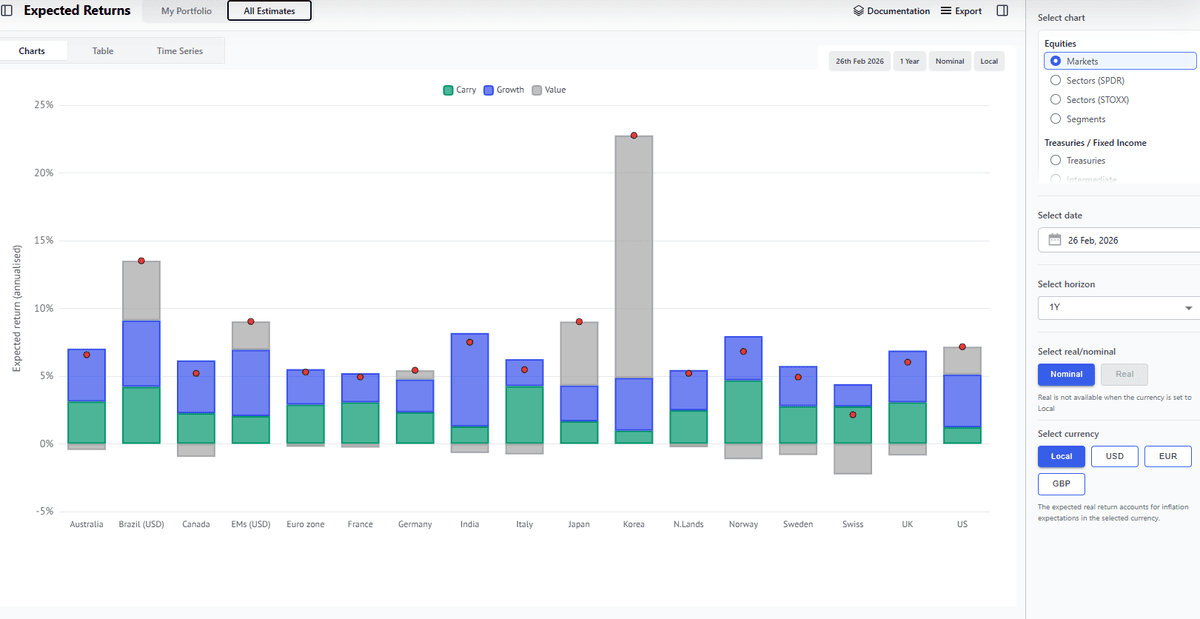1200x619 pixels.
Task: Switch to the Time Series tab
Action: click(179, 49)
